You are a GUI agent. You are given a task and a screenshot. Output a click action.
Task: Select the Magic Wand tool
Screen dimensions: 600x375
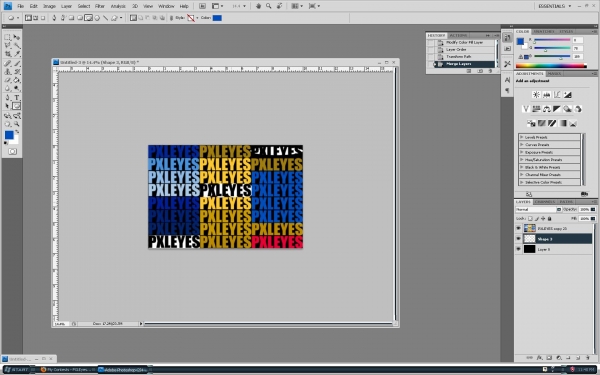click(x=17, y=45)
